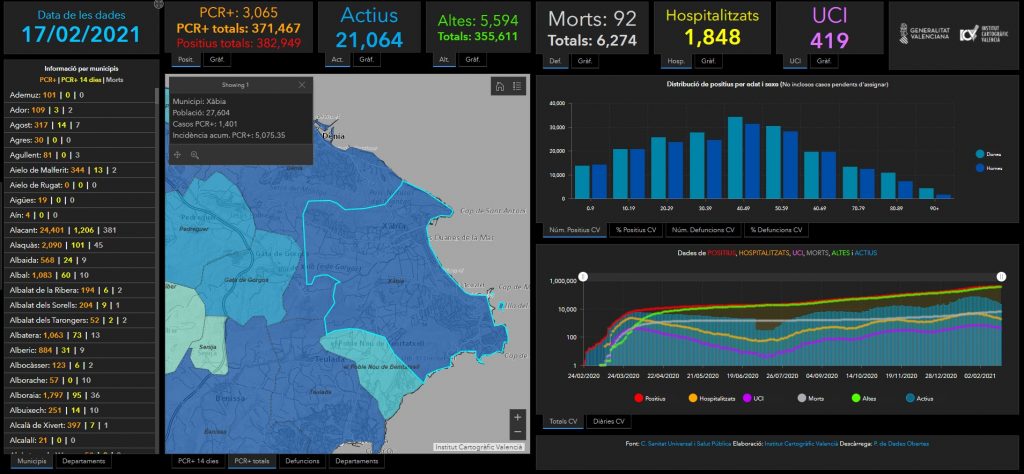1024x474 pixels.
Task: Close the Xàbia info popup
Action: pos(302,85)
